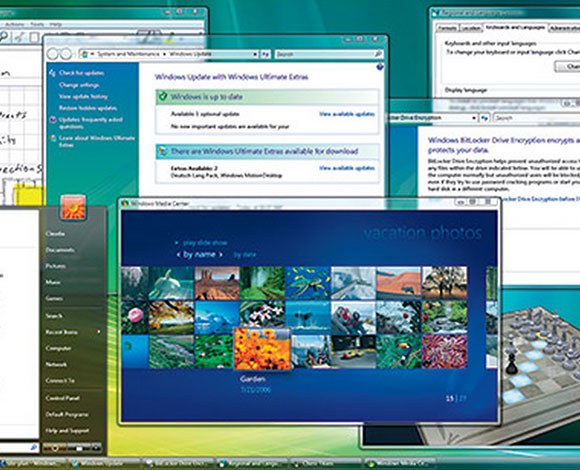Switch to the Location tab in the Regional window

(471, 28)
